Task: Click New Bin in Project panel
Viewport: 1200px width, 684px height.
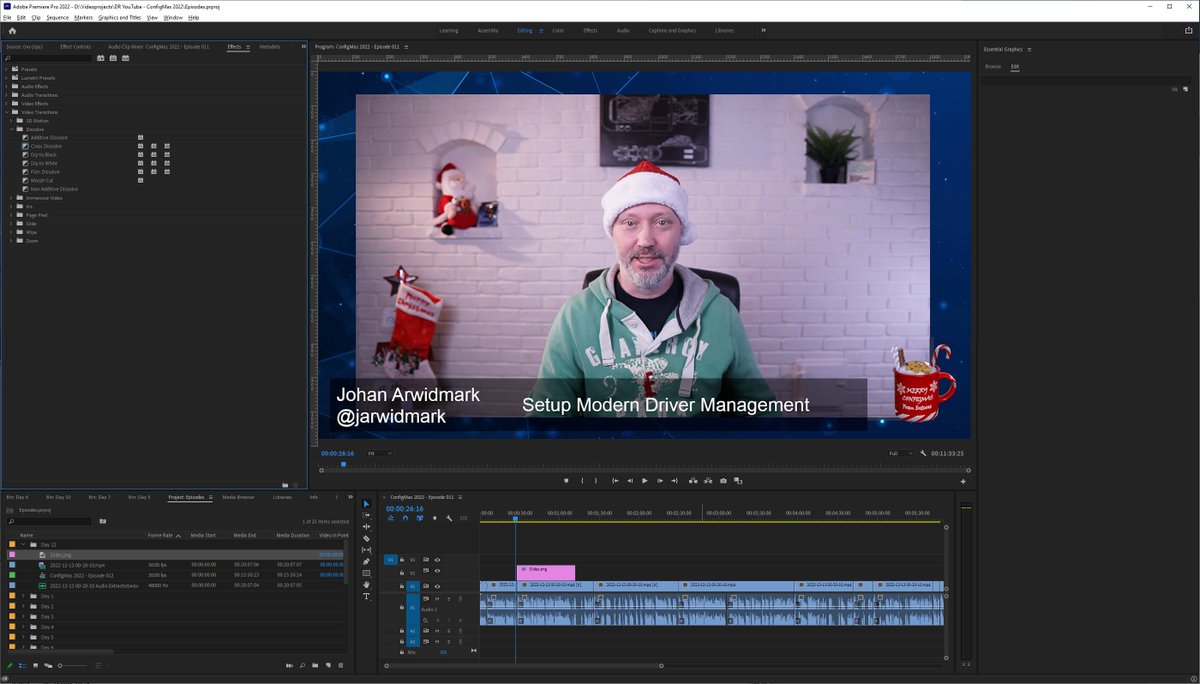Action: point(315,665)
